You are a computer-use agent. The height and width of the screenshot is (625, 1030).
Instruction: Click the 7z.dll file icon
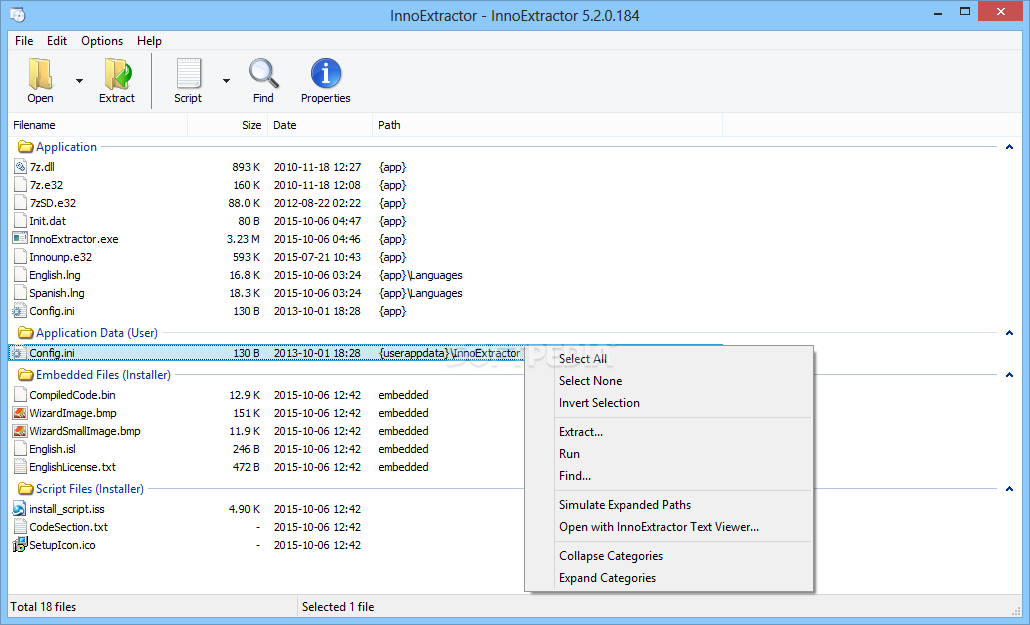[x=20, y=167]
